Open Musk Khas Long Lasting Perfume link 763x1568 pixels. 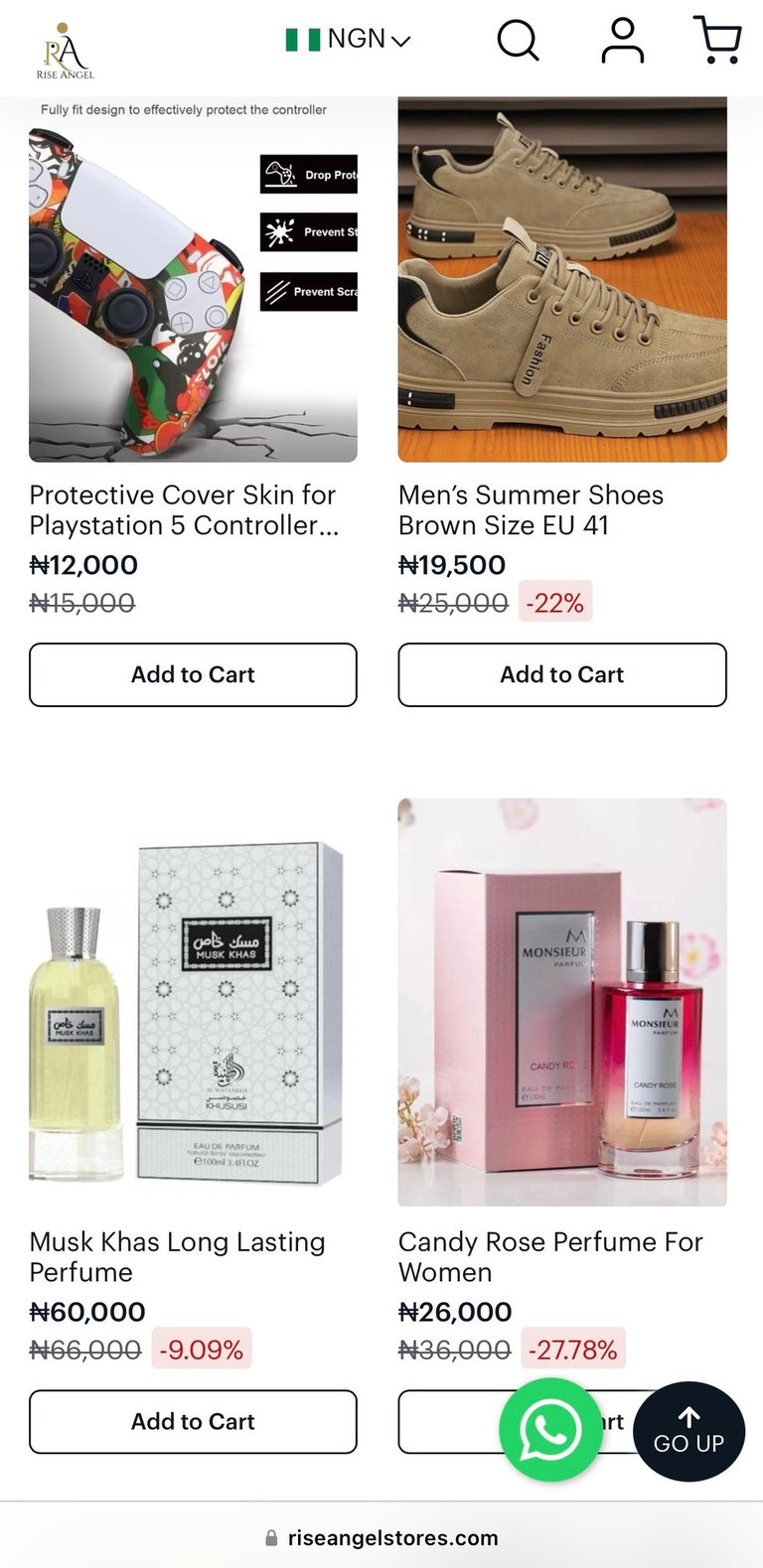pyautogui.click(x=177, y=1256)
